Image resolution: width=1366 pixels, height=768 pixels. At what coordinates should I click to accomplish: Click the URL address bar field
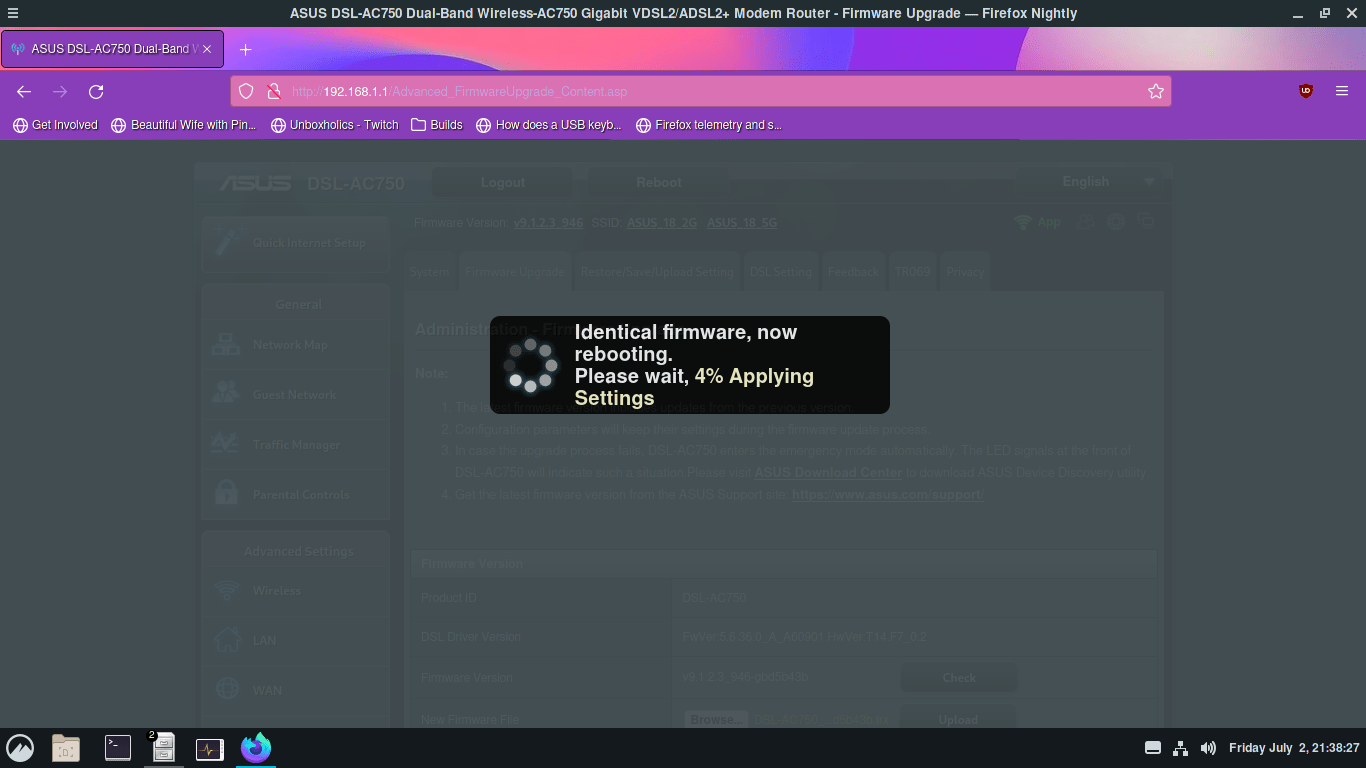coord(700,92)
